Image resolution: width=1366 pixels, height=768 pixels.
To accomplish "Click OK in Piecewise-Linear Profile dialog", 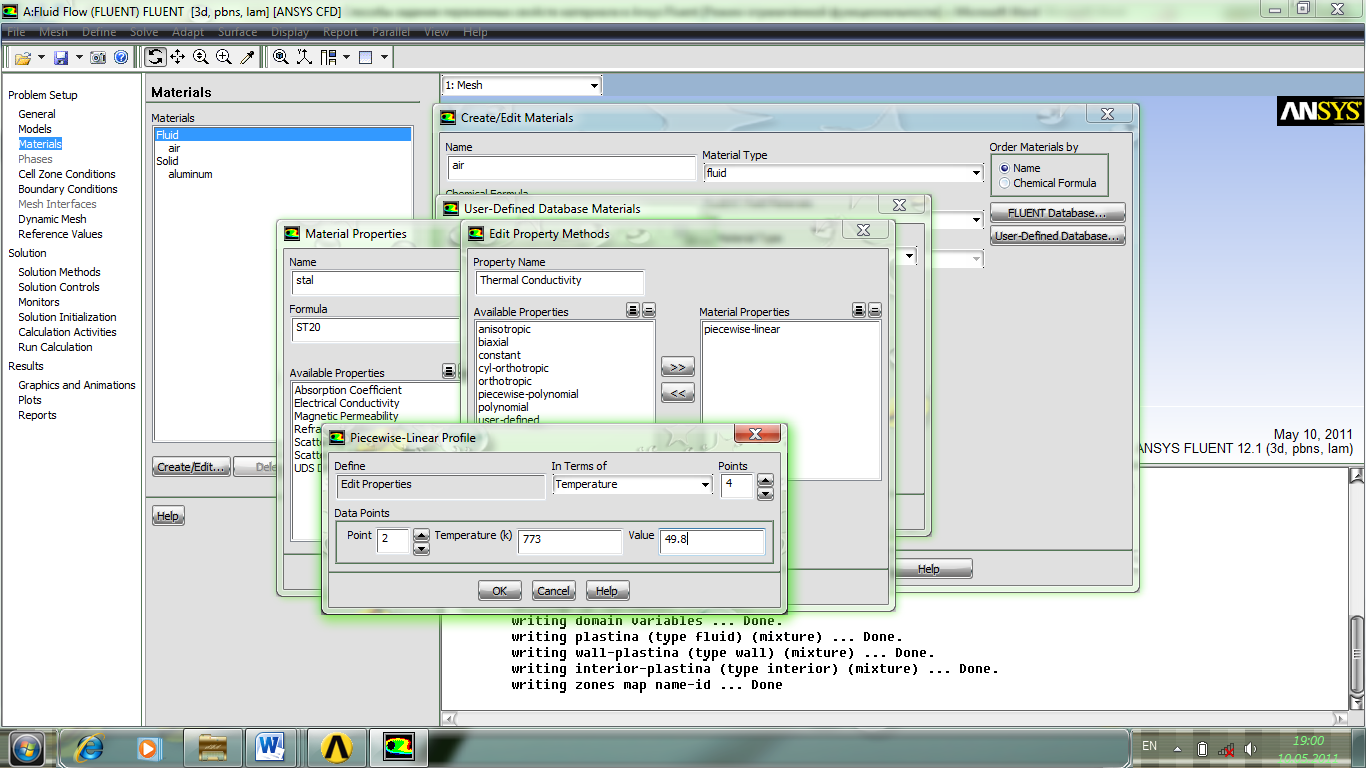I will coord(500,591).
